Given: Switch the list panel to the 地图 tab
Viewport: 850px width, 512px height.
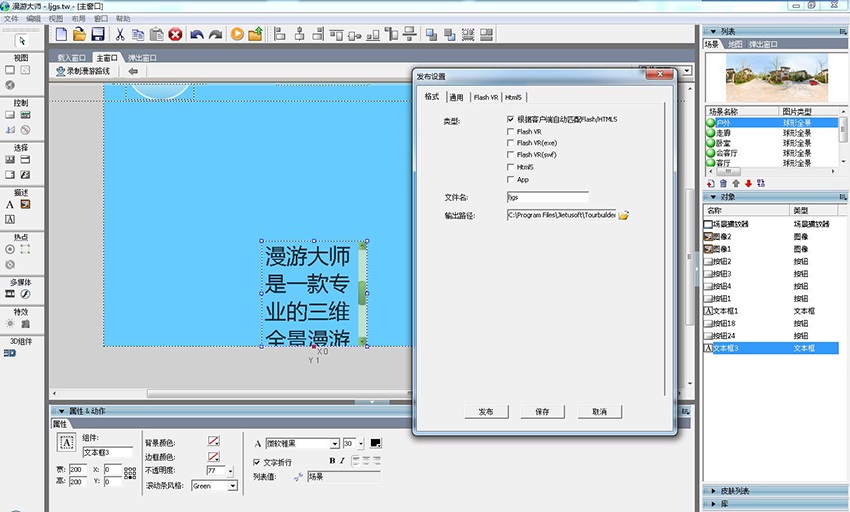Looking at the screenshot, I should (x=735, y=44).
